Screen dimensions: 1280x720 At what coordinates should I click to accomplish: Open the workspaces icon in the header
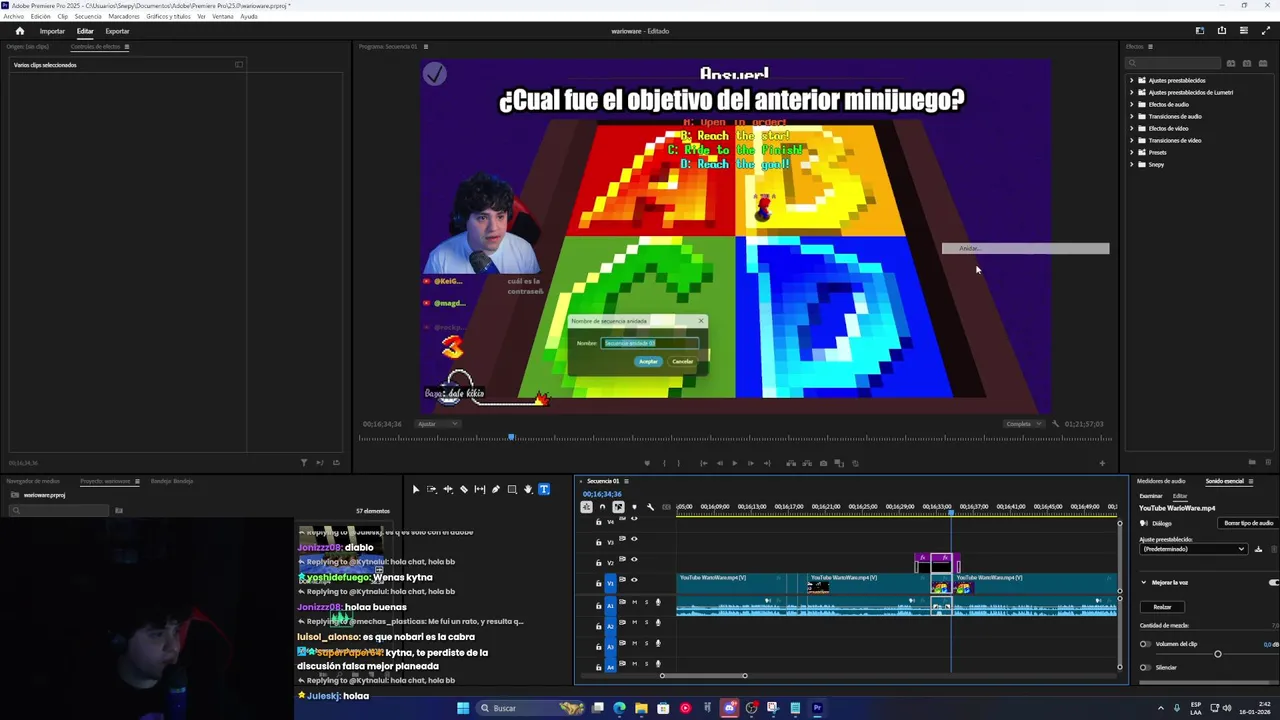[1200, 30]
